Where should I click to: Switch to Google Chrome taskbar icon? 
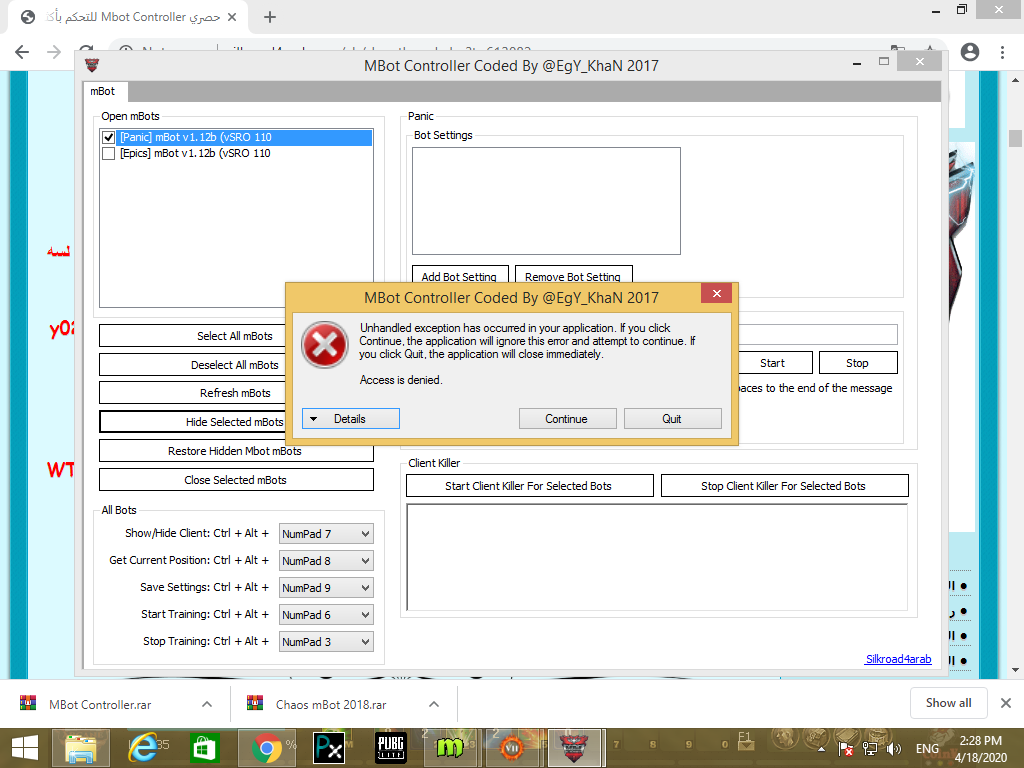pyautogui.click(x=266, y=748)
